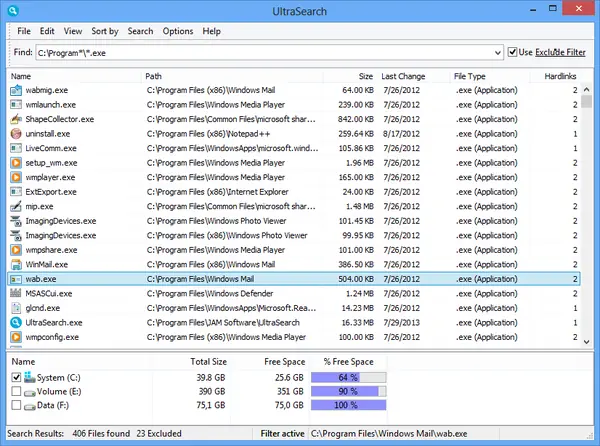This screenshot has width=600, height=446.
Task: Uncheck the System (C:) drive checkbox
Action: [16, 377]
